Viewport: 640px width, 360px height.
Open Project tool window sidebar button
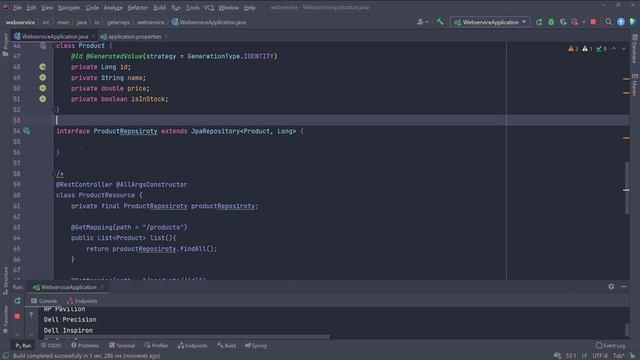coord(5,45)
